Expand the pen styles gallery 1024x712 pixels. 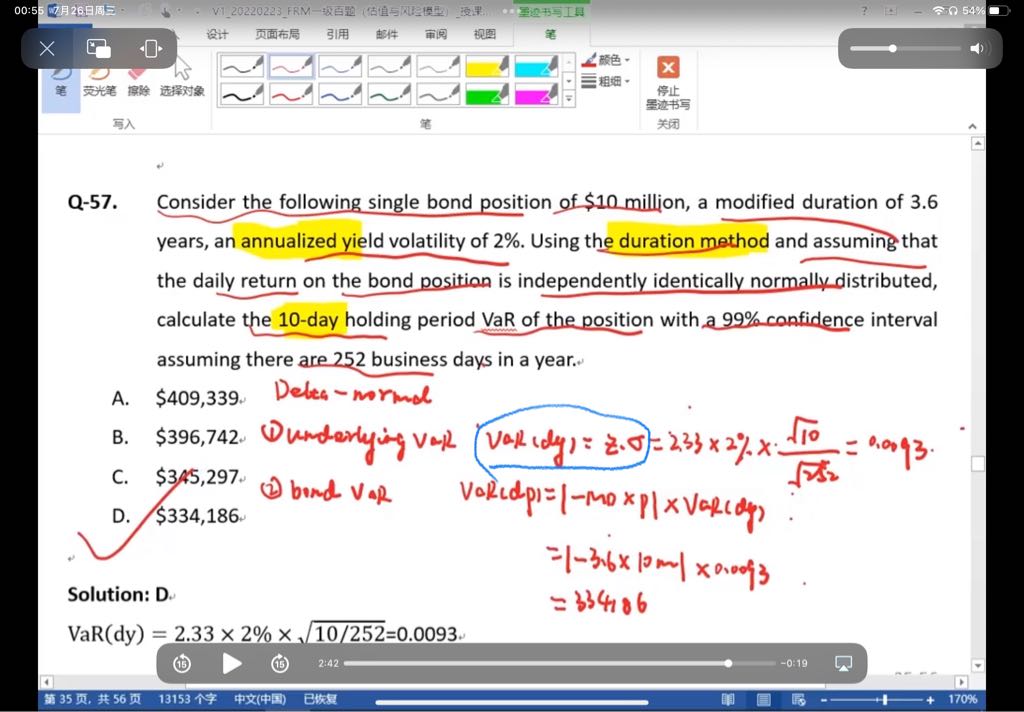coord(569,99)
